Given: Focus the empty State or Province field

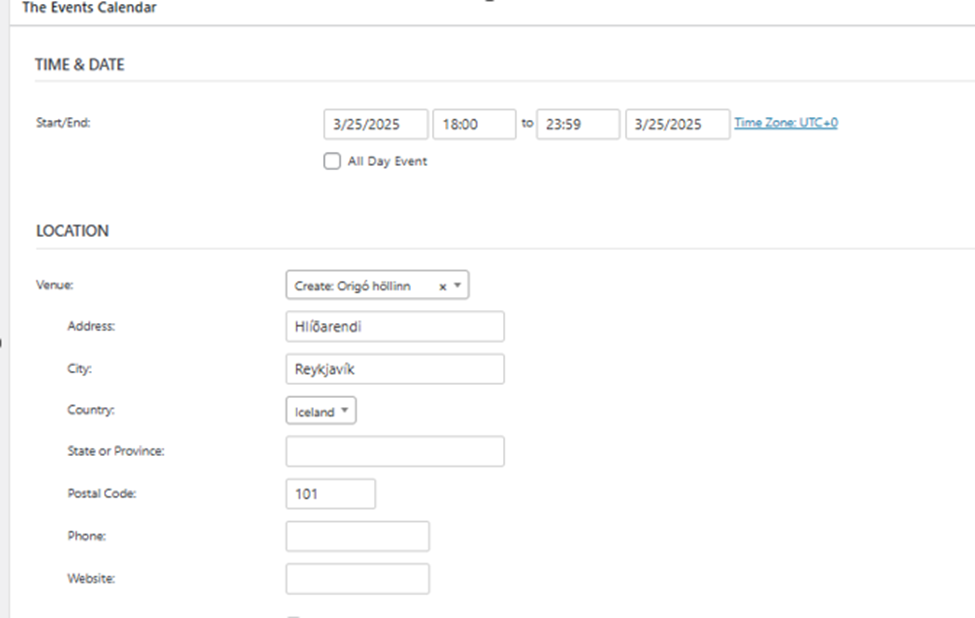Looking at the screenshot, I should click(x=395, y=451).
